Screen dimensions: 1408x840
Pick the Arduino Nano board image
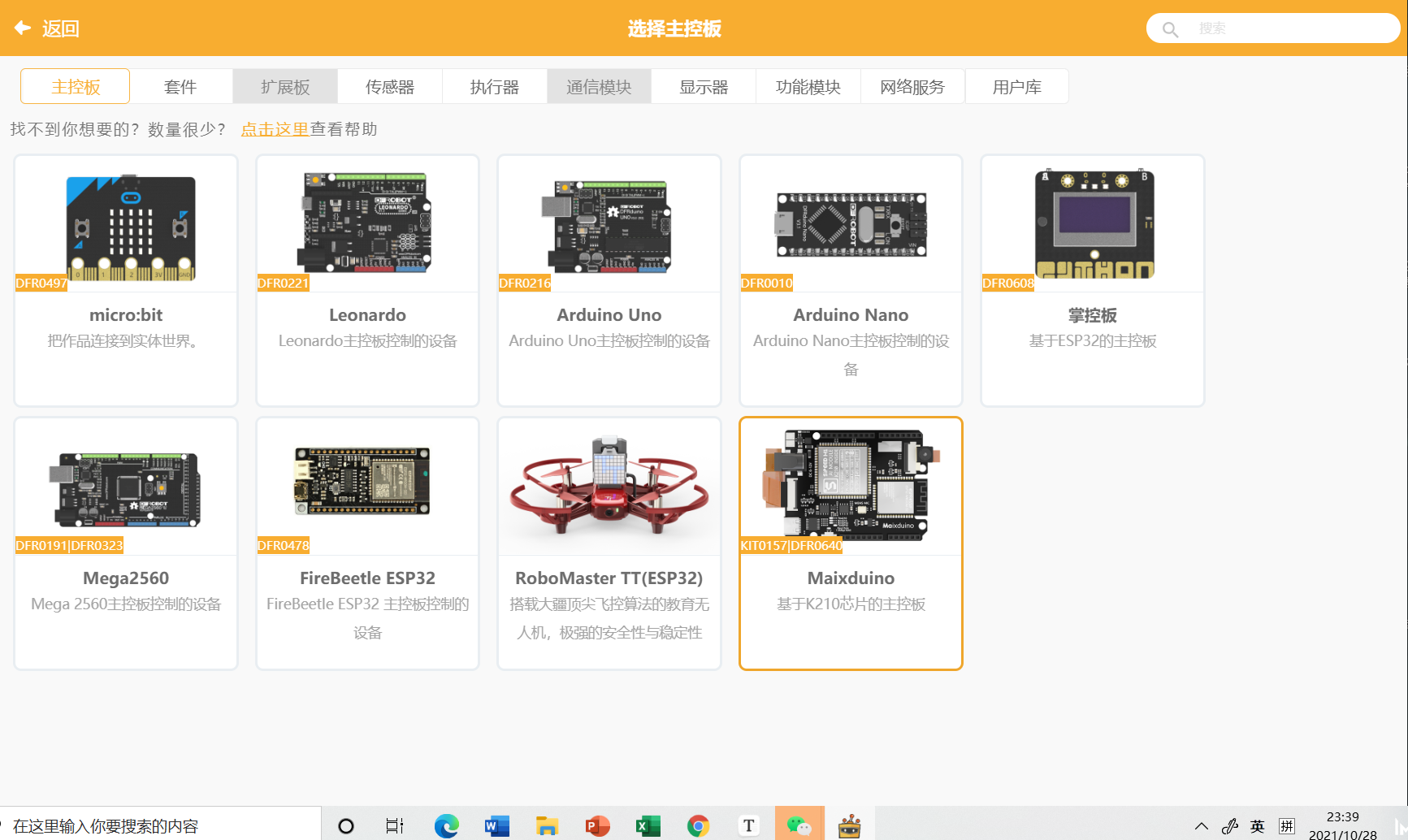pyautogui.click(x=851, y=225)
